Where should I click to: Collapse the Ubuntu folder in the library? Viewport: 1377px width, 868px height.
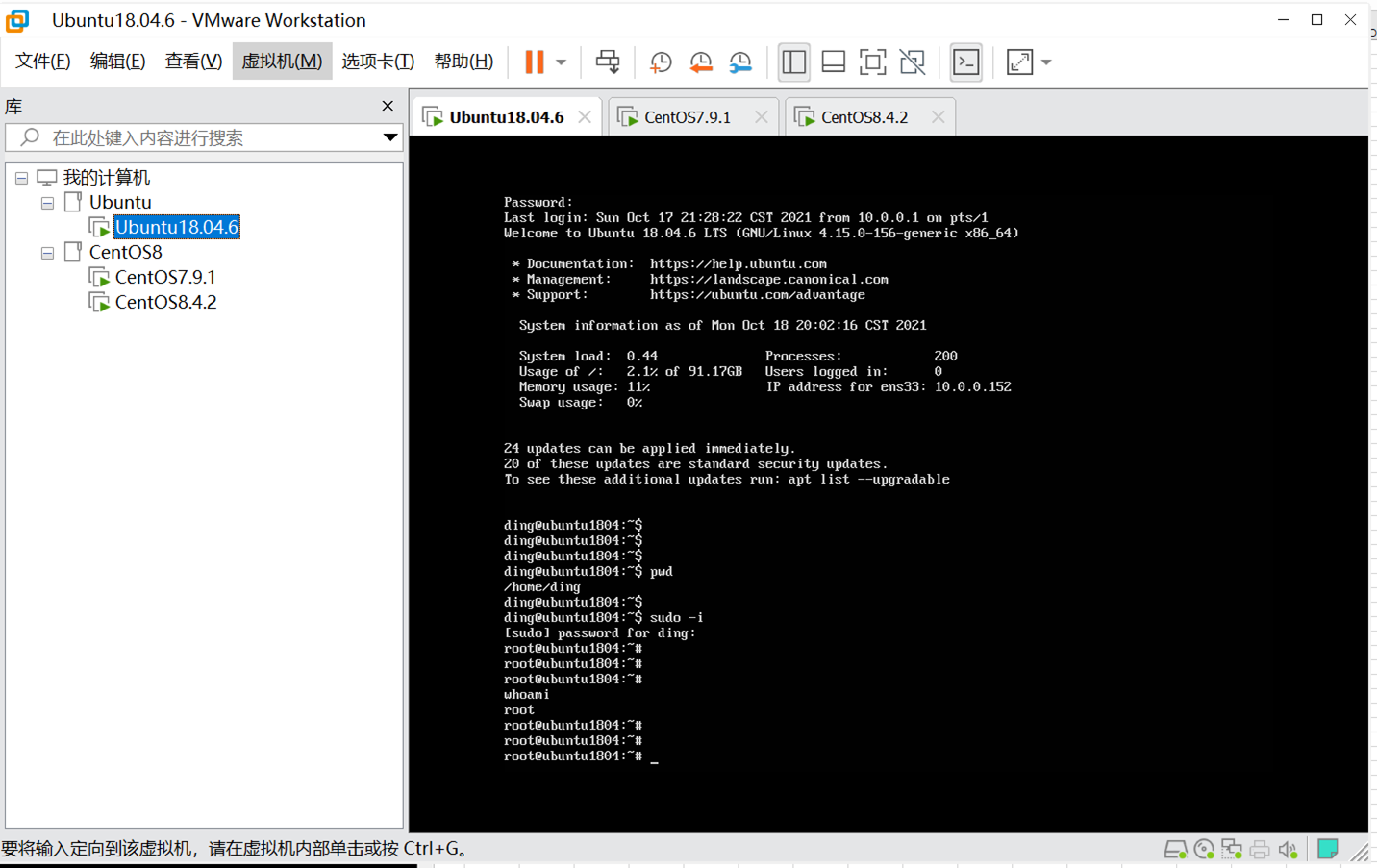(x=47, y=203)
